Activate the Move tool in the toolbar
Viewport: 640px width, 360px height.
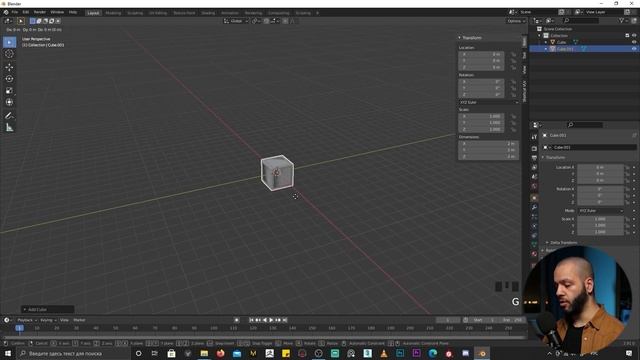9,67
